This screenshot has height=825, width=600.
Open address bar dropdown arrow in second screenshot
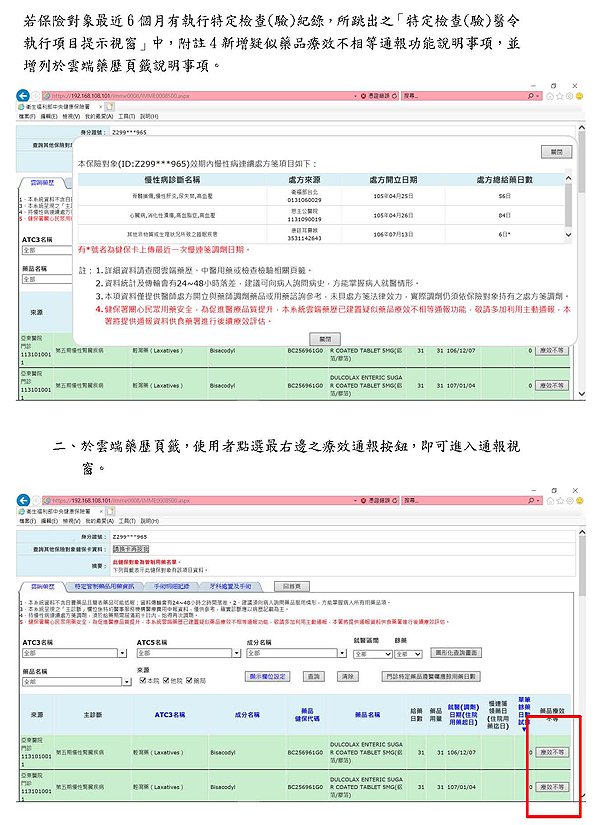pos(356,501)
